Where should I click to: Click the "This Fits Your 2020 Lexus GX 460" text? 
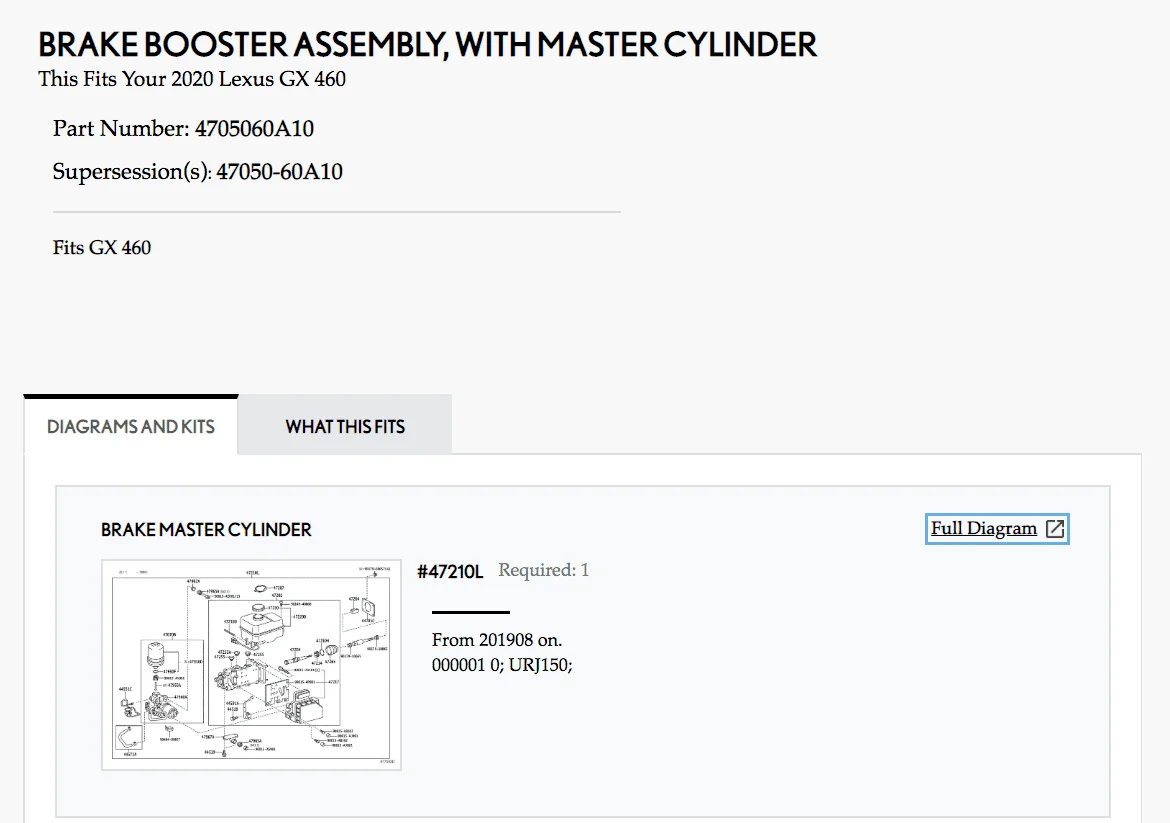(192, 78)
